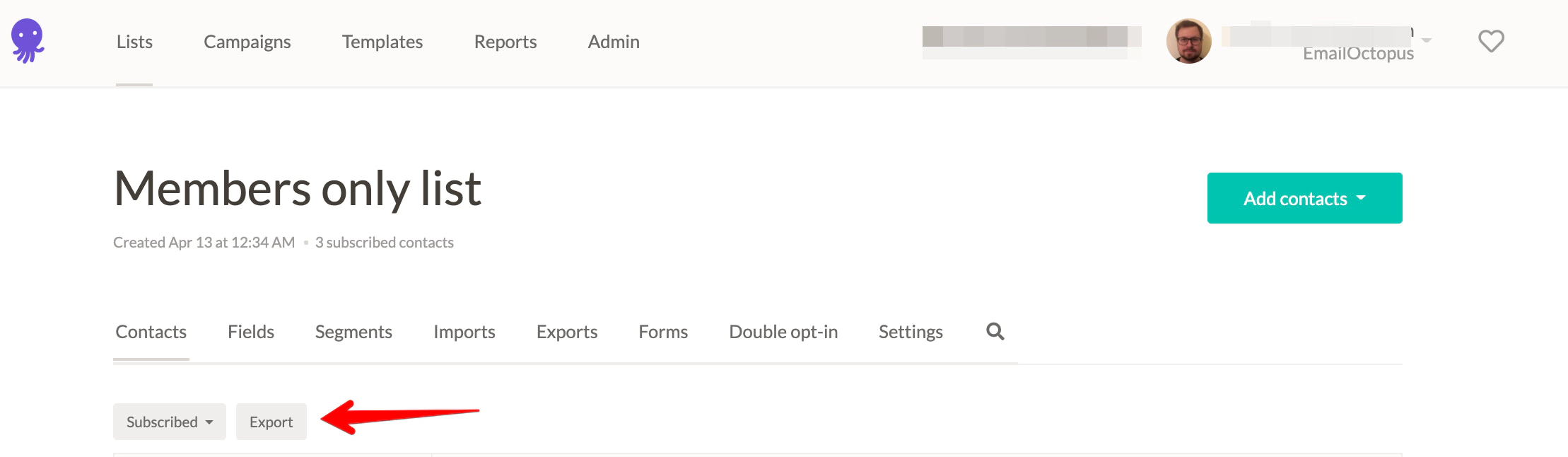Open Admin in the top navigation

click(x=614, y=42)
